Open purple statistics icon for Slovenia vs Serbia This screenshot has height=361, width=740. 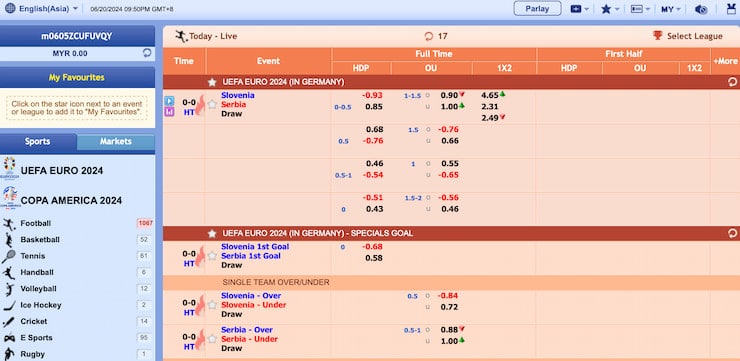pyautogui.click(x=169, y=112)
